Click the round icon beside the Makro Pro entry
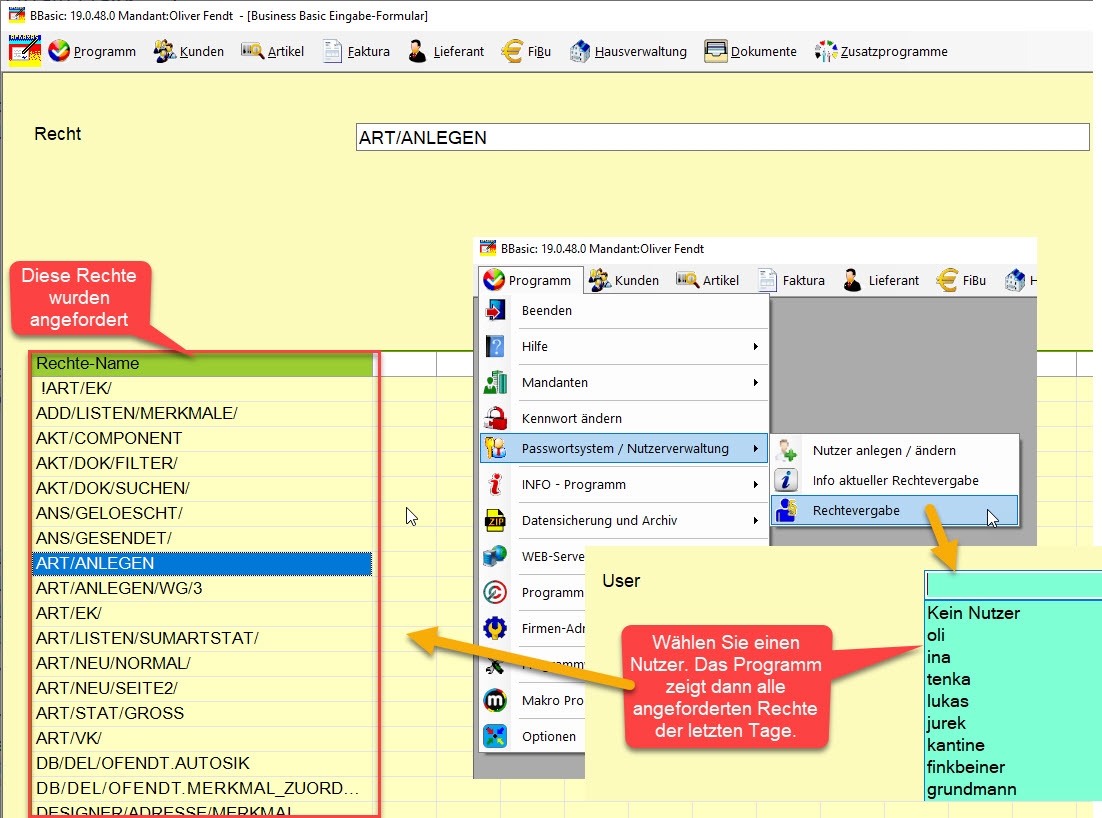 [x=495, y=700]
